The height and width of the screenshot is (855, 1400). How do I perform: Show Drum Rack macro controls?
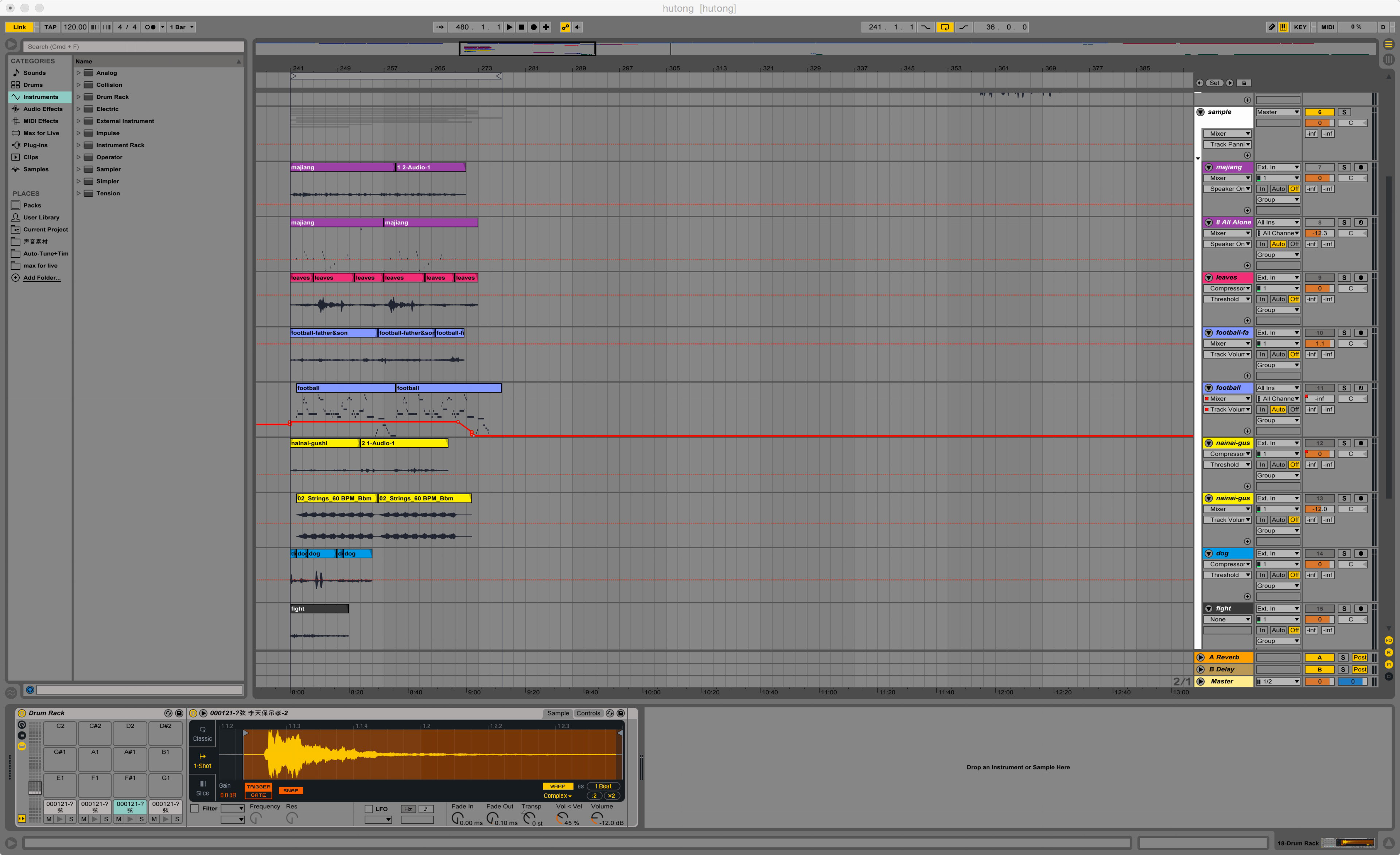coord(22,725)
